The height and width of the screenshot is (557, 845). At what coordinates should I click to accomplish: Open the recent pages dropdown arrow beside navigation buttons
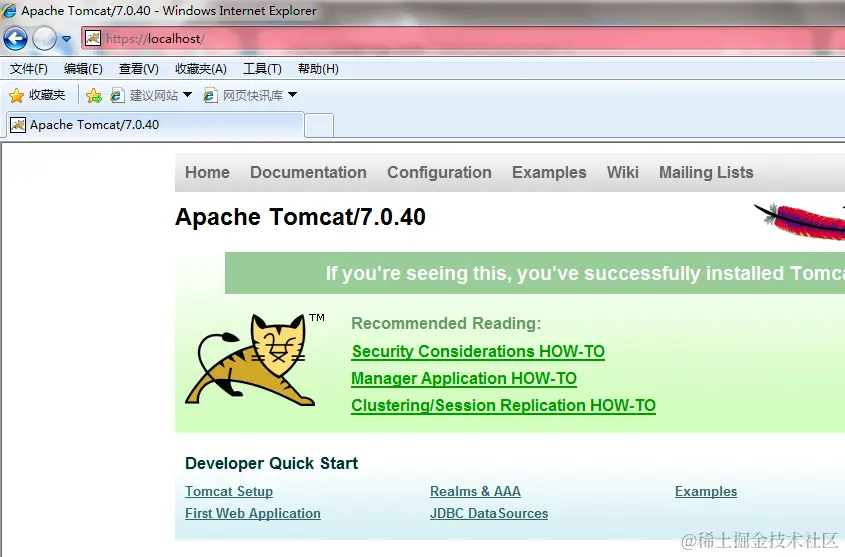(x=66, y=39)
